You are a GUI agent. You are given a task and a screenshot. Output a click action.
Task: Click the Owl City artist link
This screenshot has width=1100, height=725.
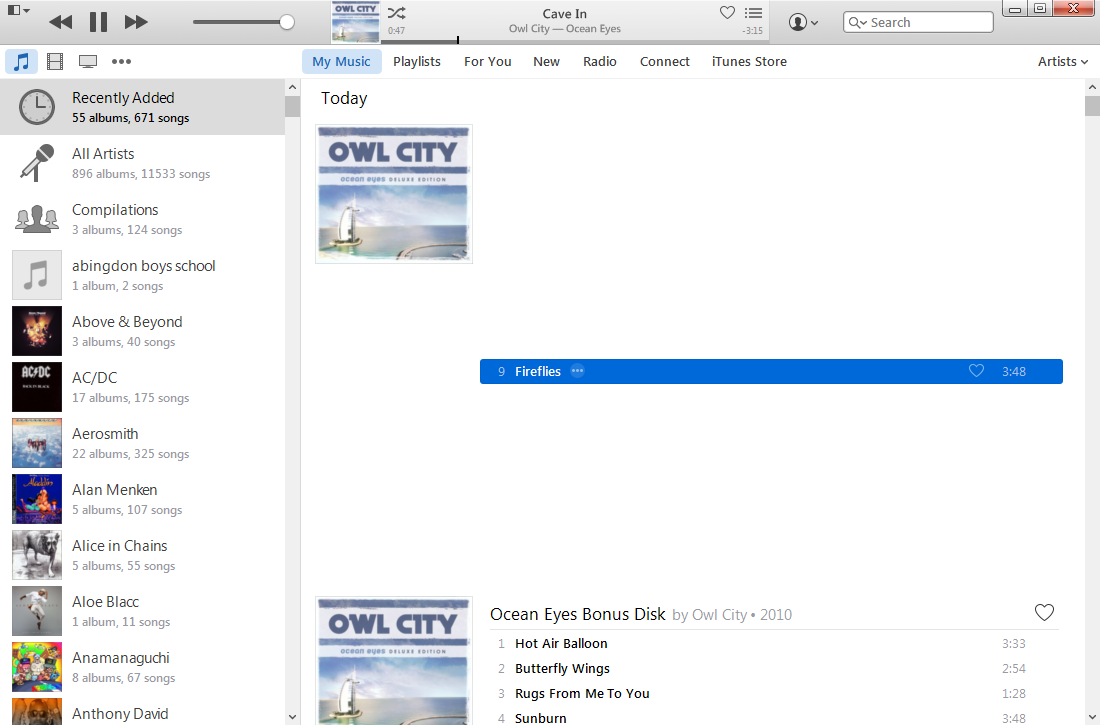click(x=720, y=615)
